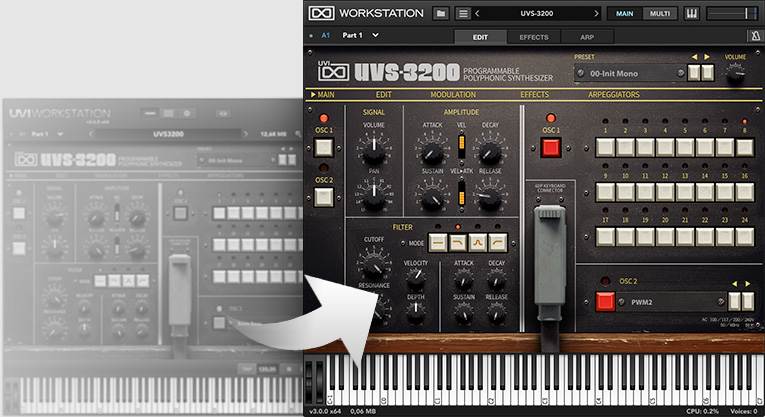This screenshot has height=417, width=765.
Task: Go to next instrument with right chevron
Action: pyautogui.click(x=596, y=14)
